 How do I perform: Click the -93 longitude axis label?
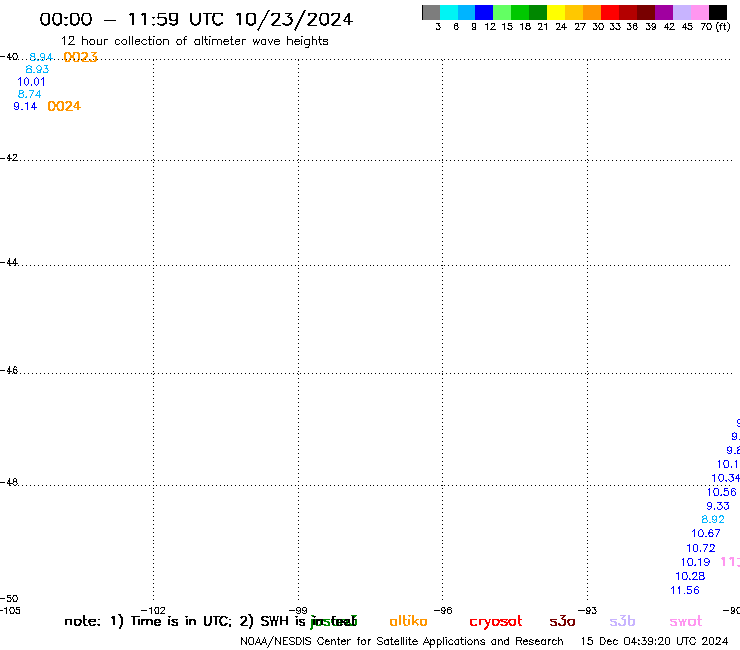(x=588, y=610)
